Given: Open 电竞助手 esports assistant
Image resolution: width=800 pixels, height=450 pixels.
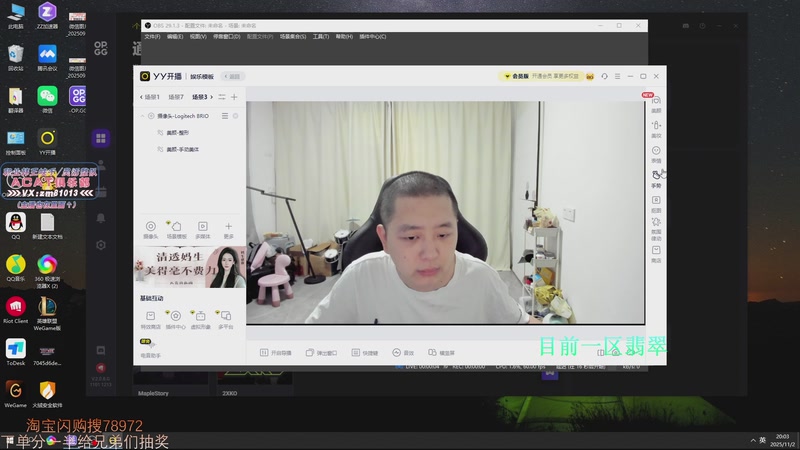Looking at the screenshot, I should (150, 348).
